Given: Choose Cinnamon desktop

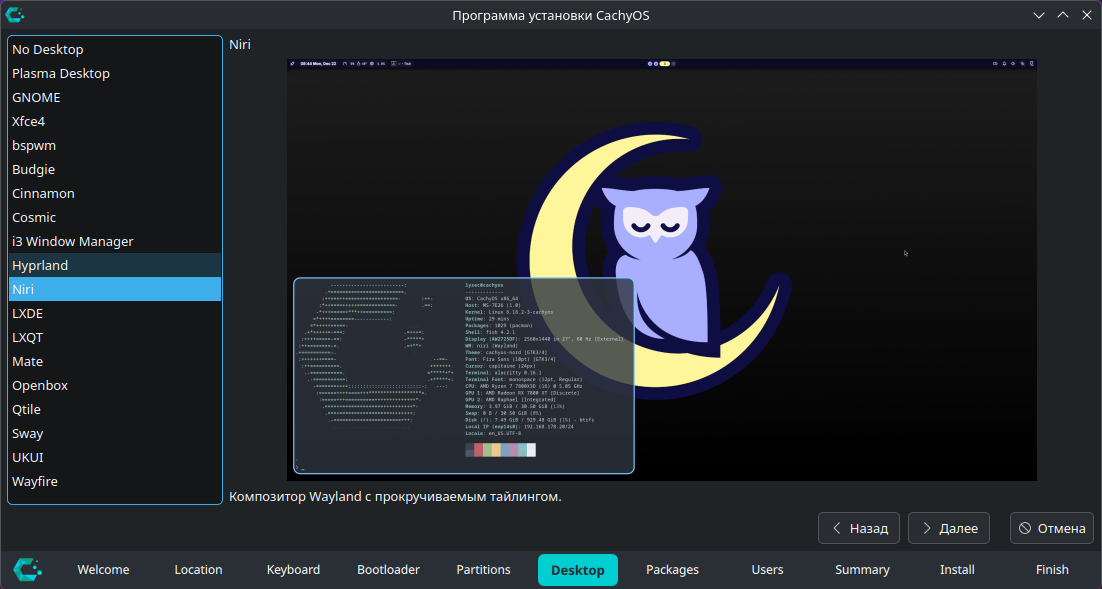Looking at the screenshot, I should pos(115,193).
